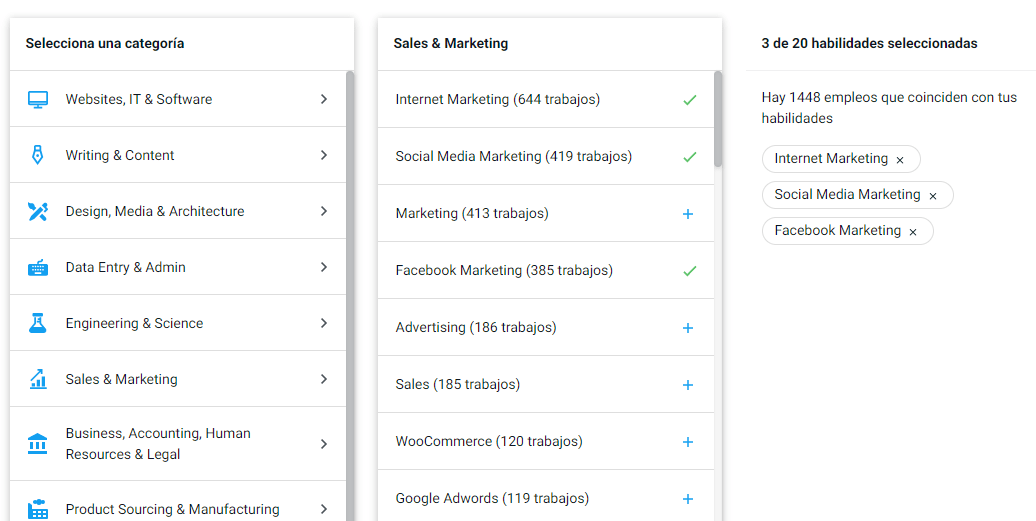Viewport: 1036px width, 521px height.
Task: Open Product Sourcing & Manufacturing category
Action: 178,501
